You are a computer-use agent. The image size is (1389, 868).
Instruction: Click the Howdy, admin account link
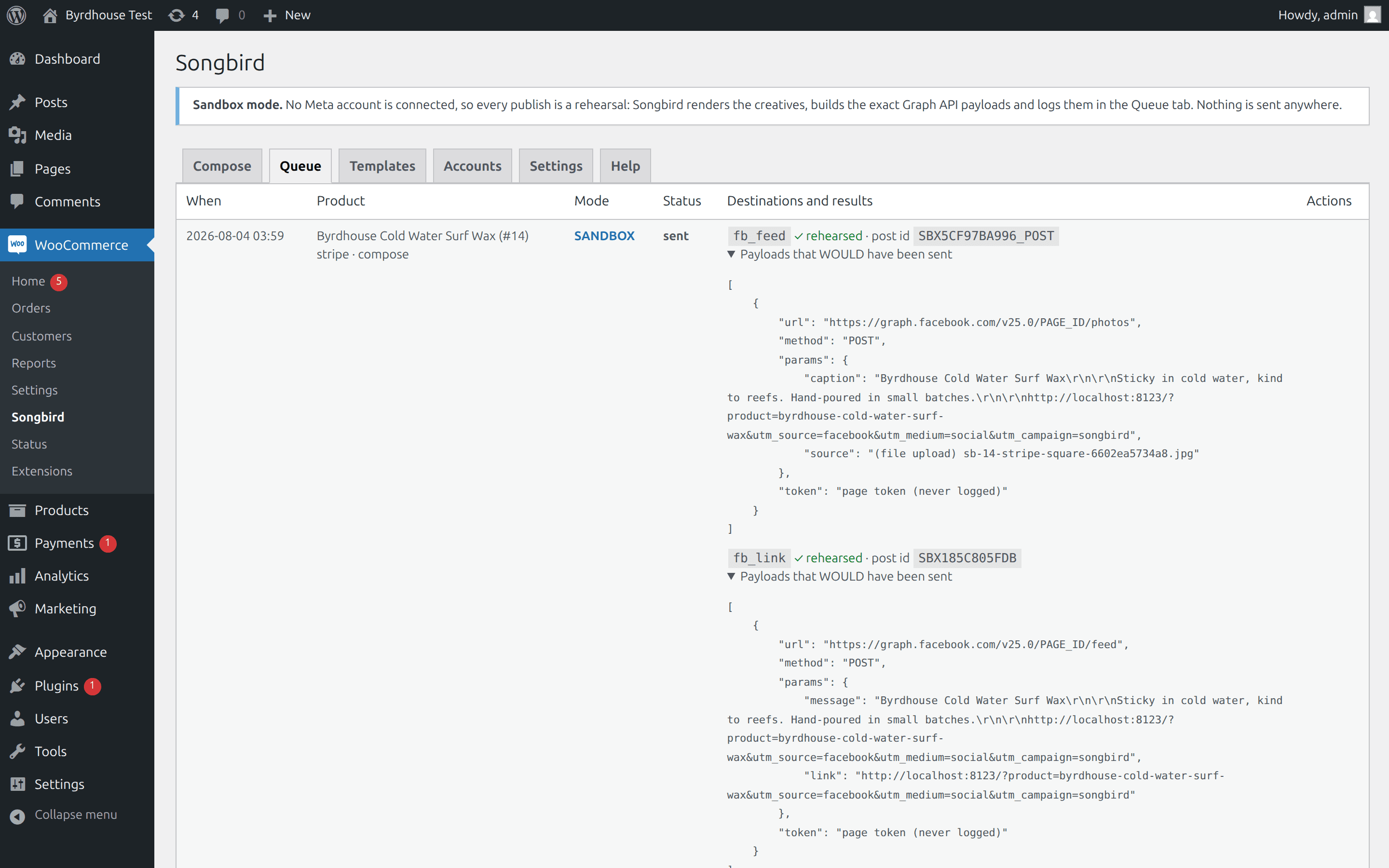1317,15
